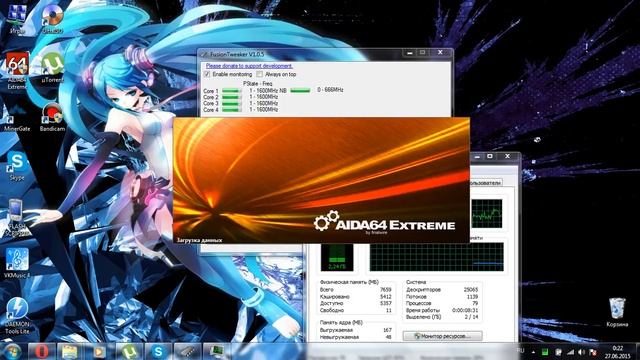Open the media player taskbar icon
The image size is (640, 360).
point(99,351)
